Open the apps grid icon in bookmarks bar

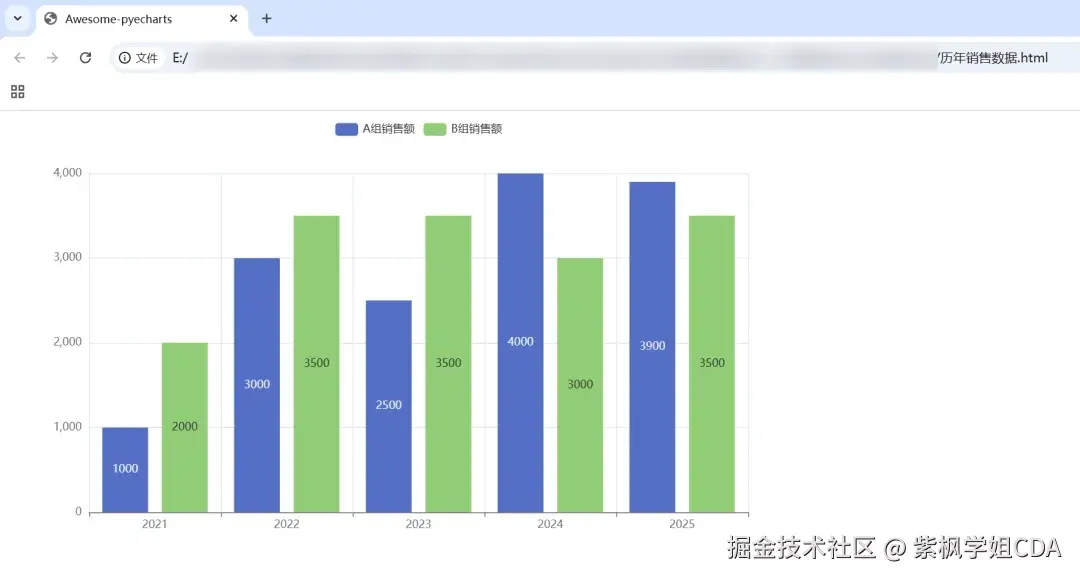point(18,92)
